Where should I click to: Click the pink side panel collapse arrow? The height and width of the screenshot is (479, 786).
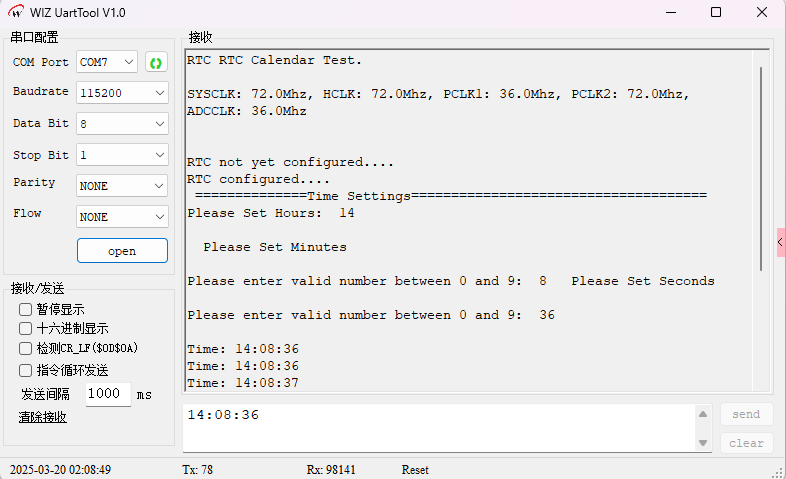[x=780, y=242]
